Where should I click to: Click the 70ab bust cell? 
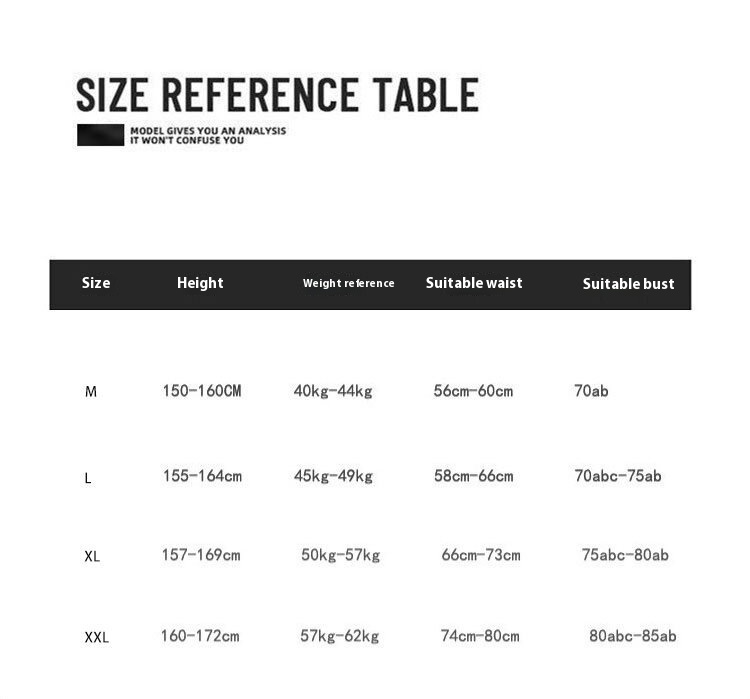click(591, 391)
